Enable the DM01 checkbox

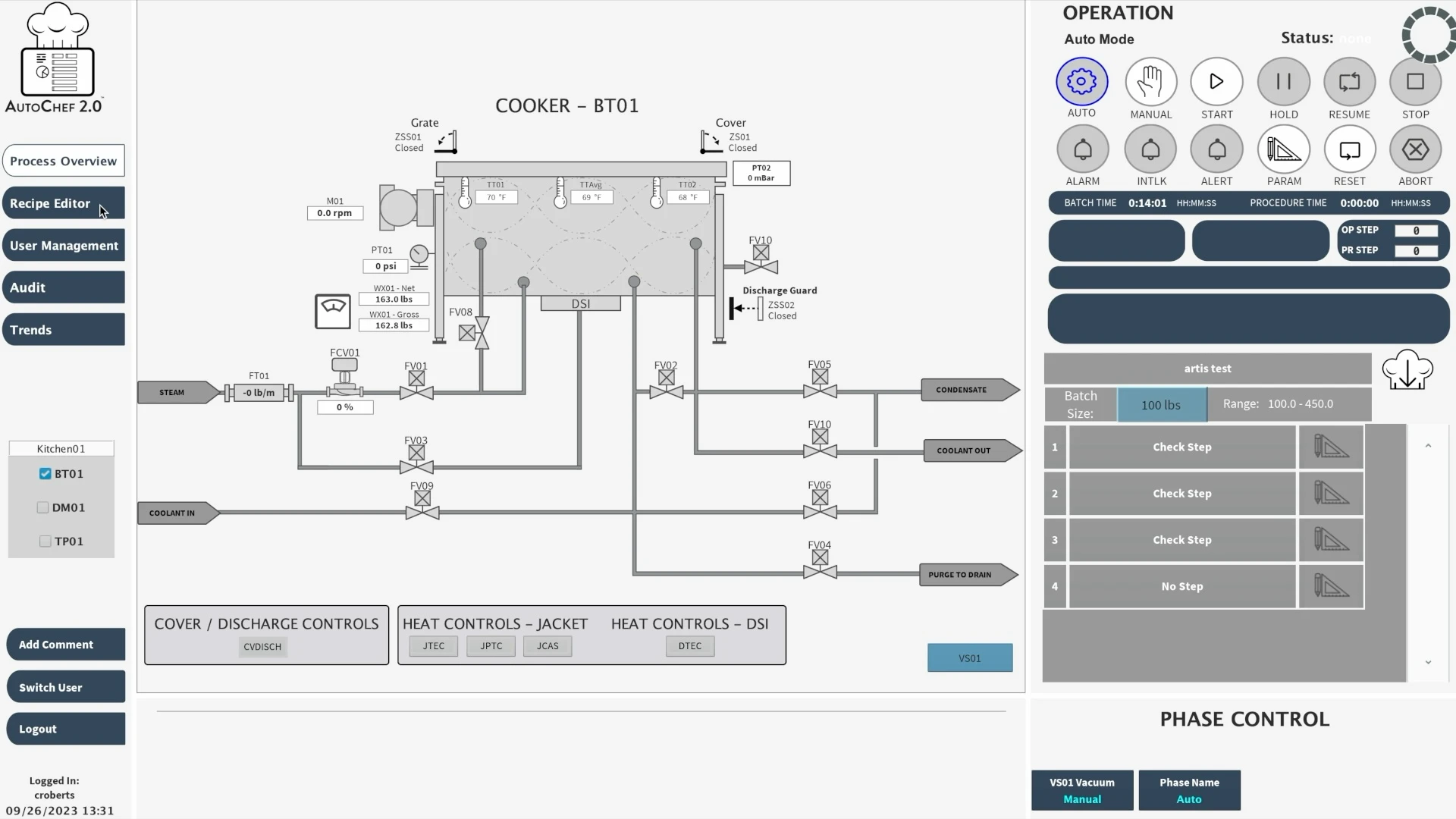[42, 507]
